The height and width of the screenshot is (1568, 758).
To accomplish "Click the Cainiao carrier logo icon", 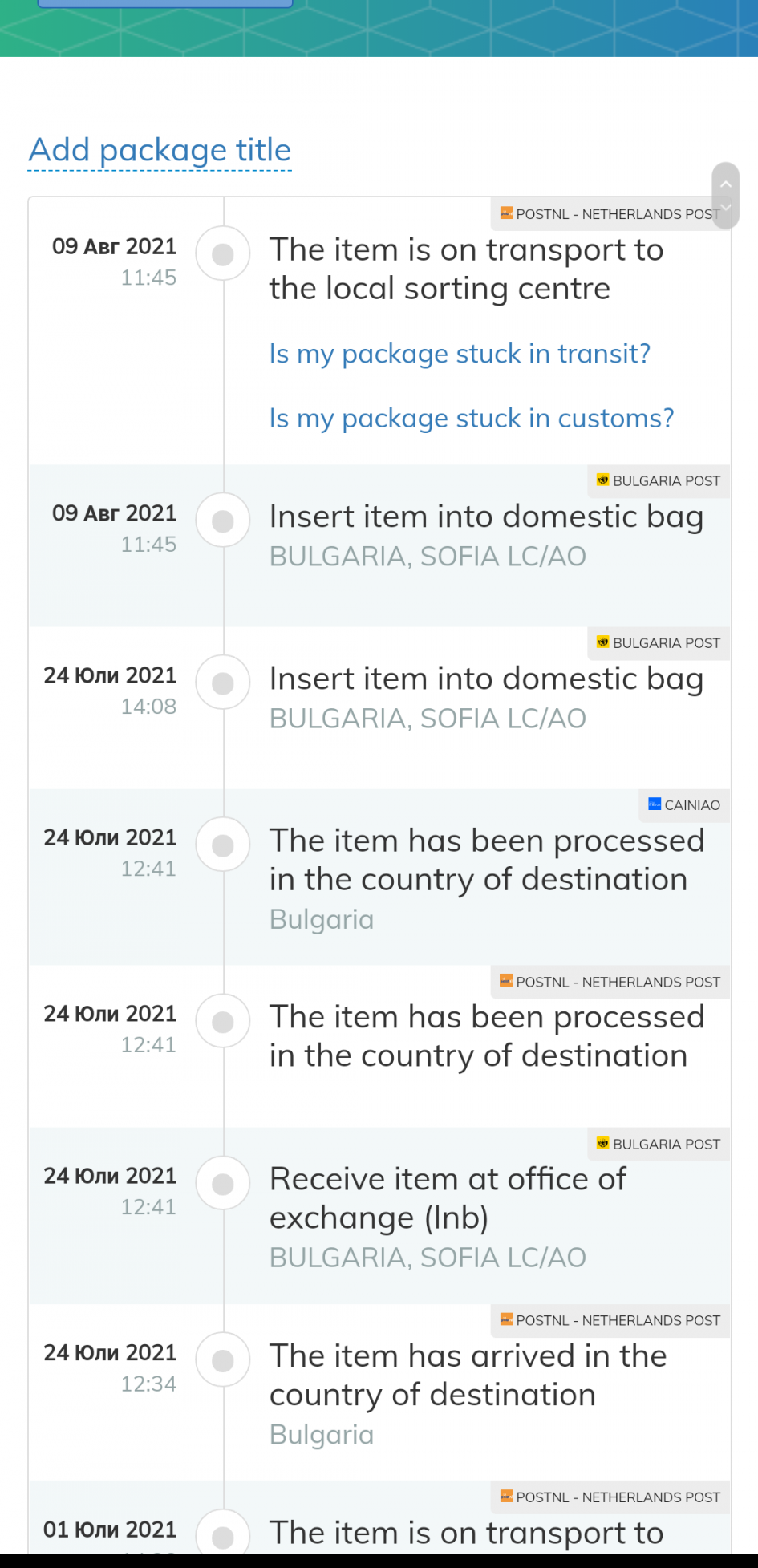I will (x=655, y=804).
